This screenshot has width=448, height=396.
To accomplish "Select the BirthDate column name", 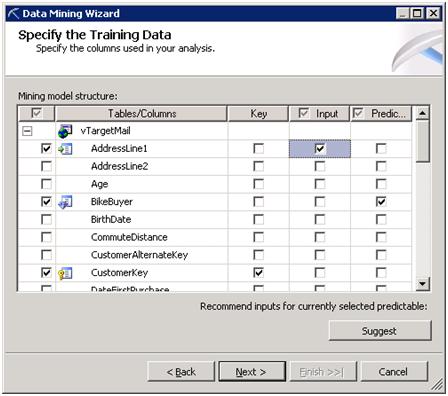I will coord(111,219).
